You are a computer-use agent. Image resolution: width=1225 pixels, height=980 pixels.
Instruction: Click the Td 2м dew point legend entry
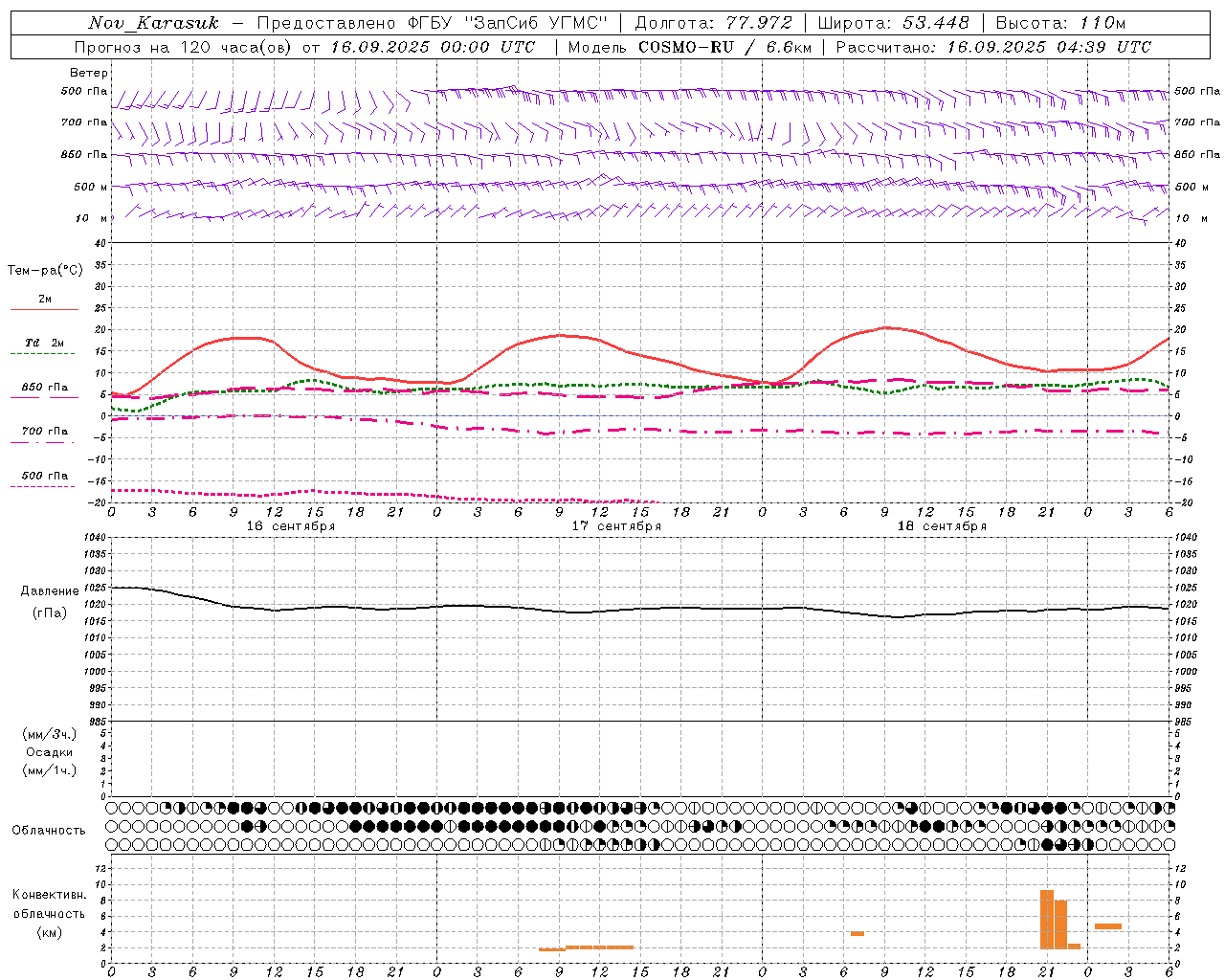click(44, 343)
